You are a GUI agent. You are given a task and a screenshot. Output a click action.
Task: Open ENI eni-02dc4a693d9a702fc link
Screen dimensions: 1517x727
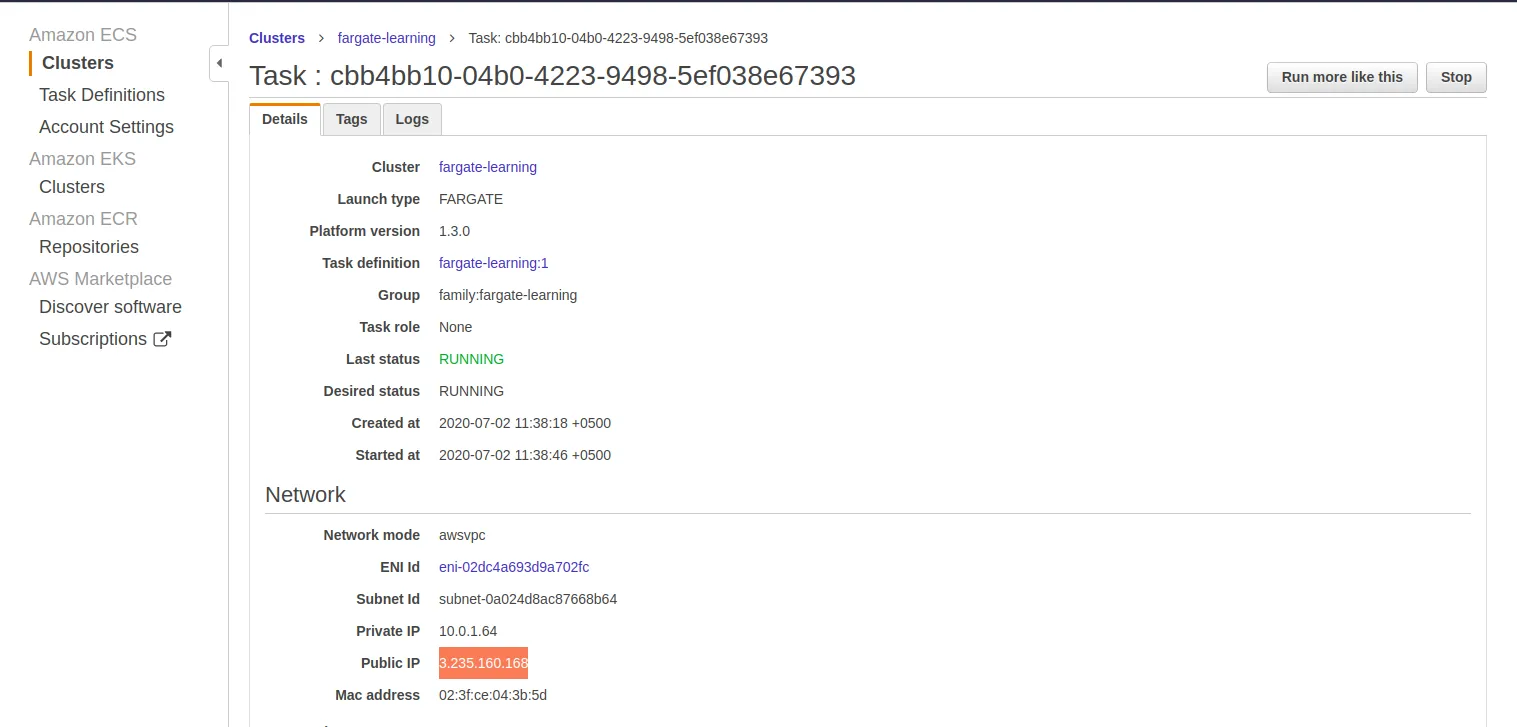coord(514,567)
